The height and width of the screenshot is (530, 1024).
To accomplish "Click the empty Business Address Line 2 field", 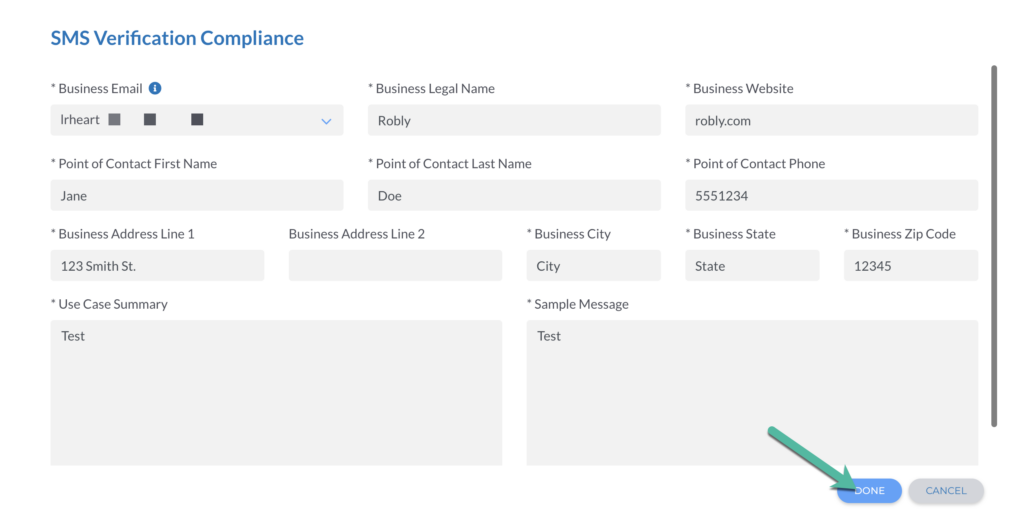I will (x=395, y=266).
